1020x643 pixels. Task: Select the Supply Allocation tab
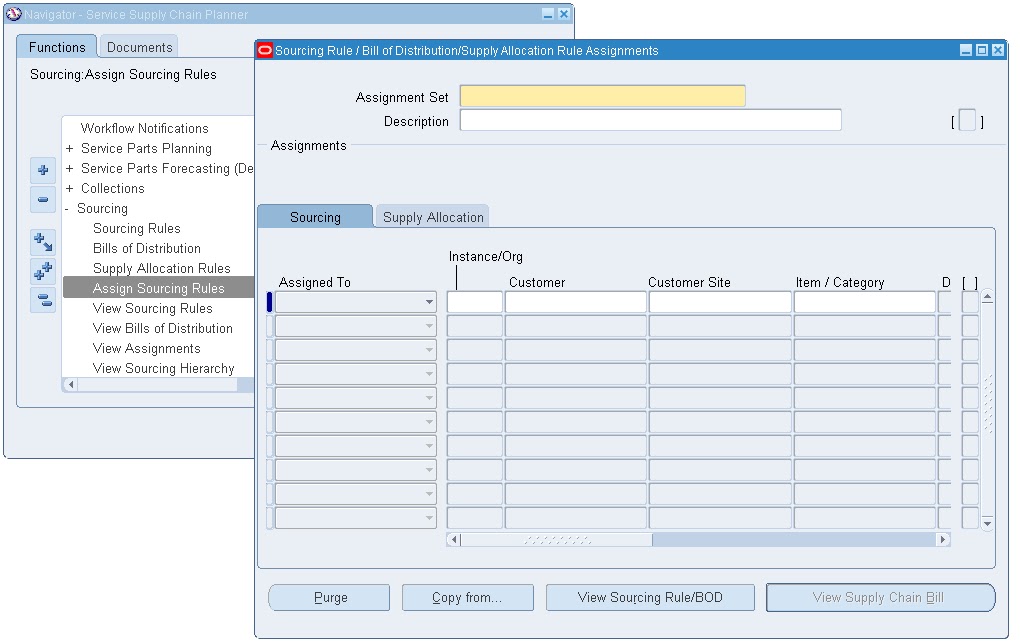tap(433, 217)
